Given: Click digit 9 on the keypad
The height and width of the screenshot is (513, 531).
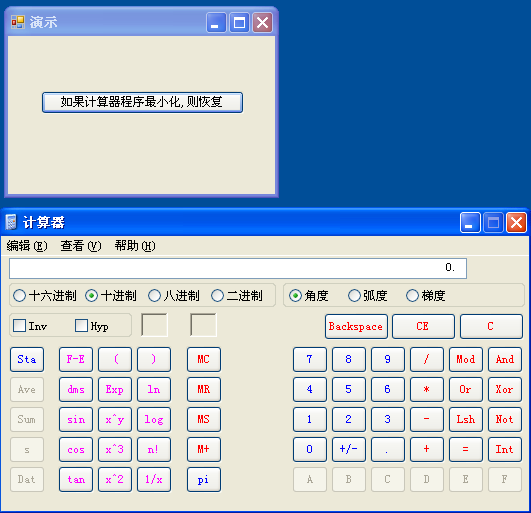Looking at the screenshot, I should pos(387,359).
